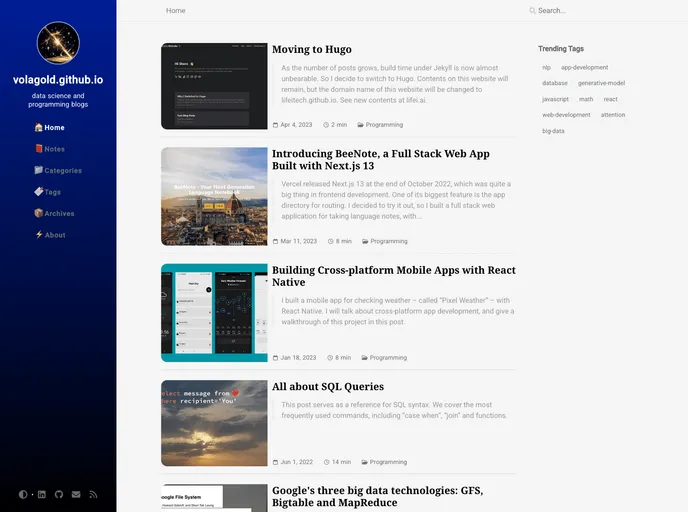This screenshot has height=512, width=688.
Task: Click the search magnifier icon
Action: tap(532, 11)
